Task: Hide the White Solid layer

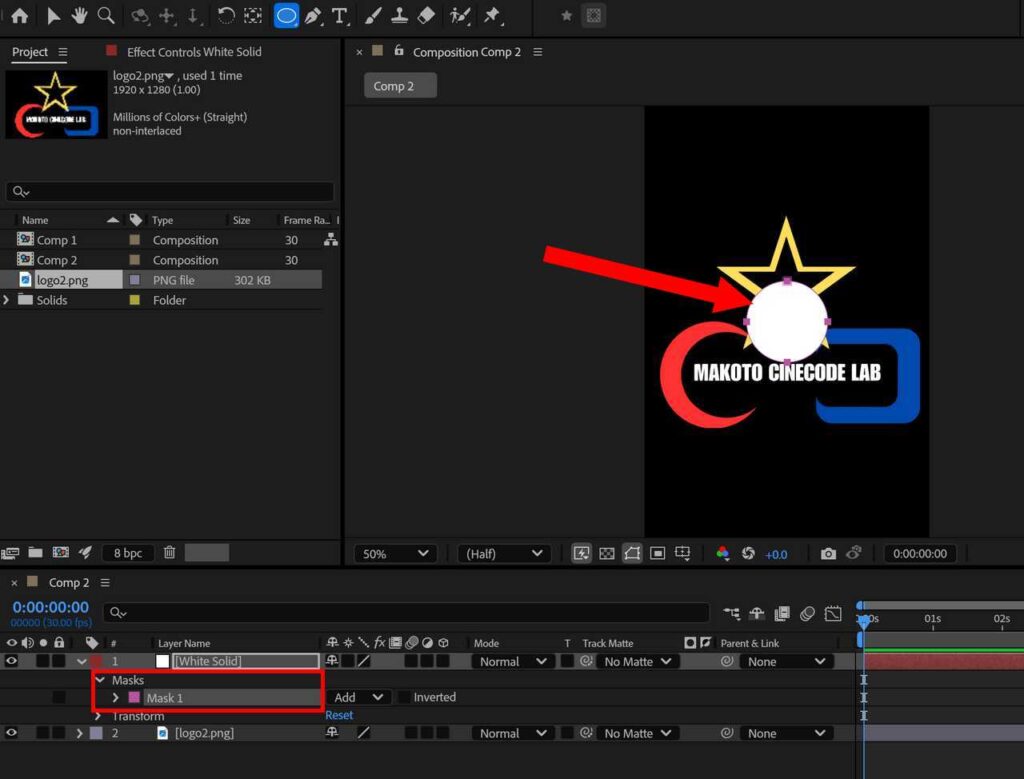Action: pyautogui.click(x=11, y=661)
